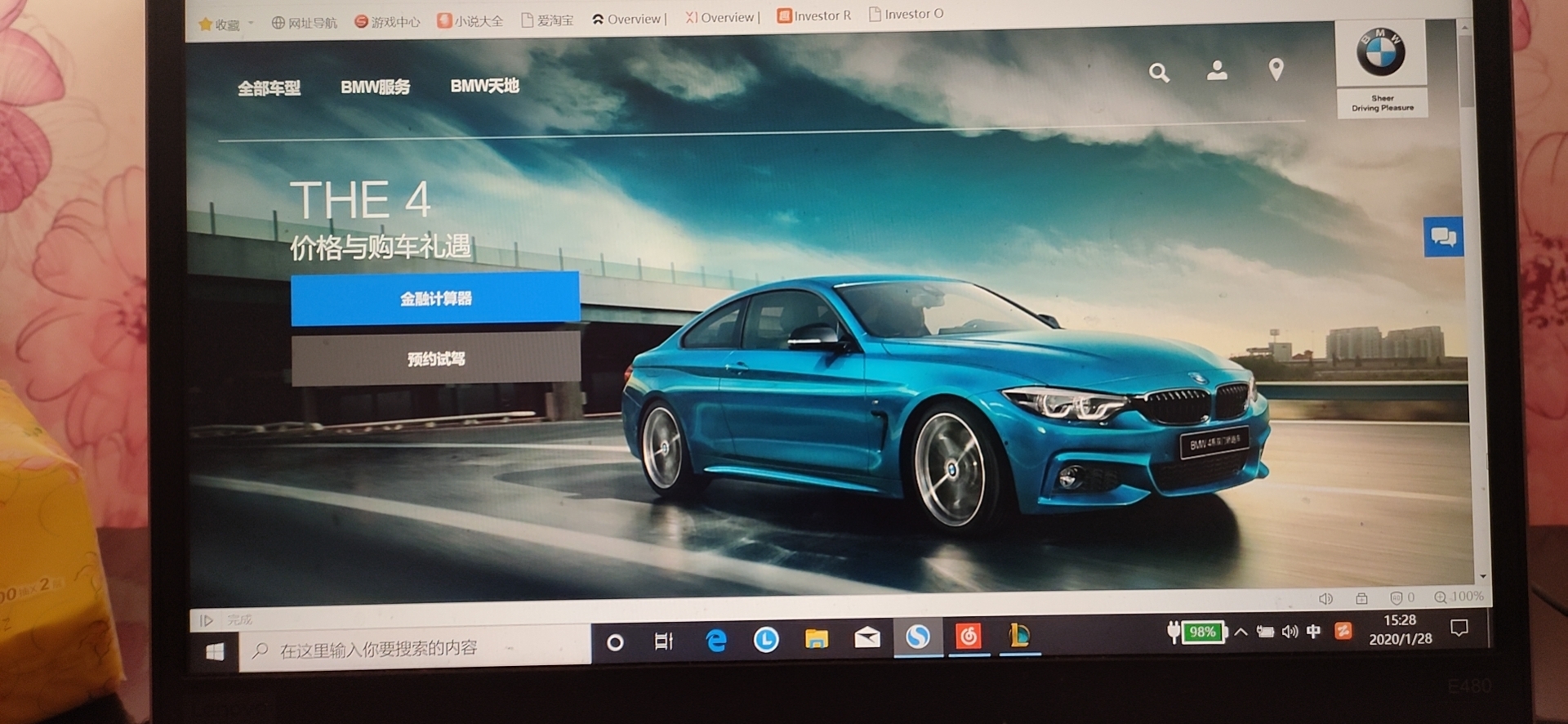1568x724 pixels.
Task: Open File Explorer from taskbar
Action: [817, 638]
